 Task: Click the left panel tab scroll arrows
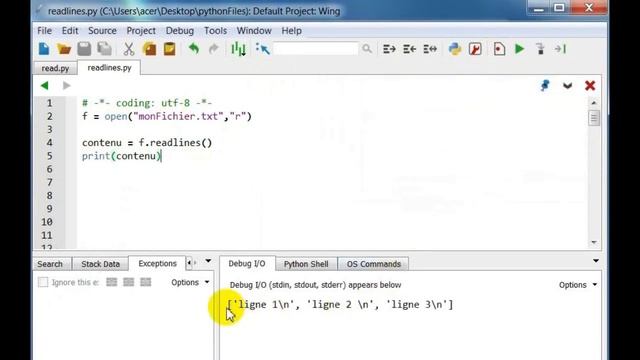[x=192, y=263]
